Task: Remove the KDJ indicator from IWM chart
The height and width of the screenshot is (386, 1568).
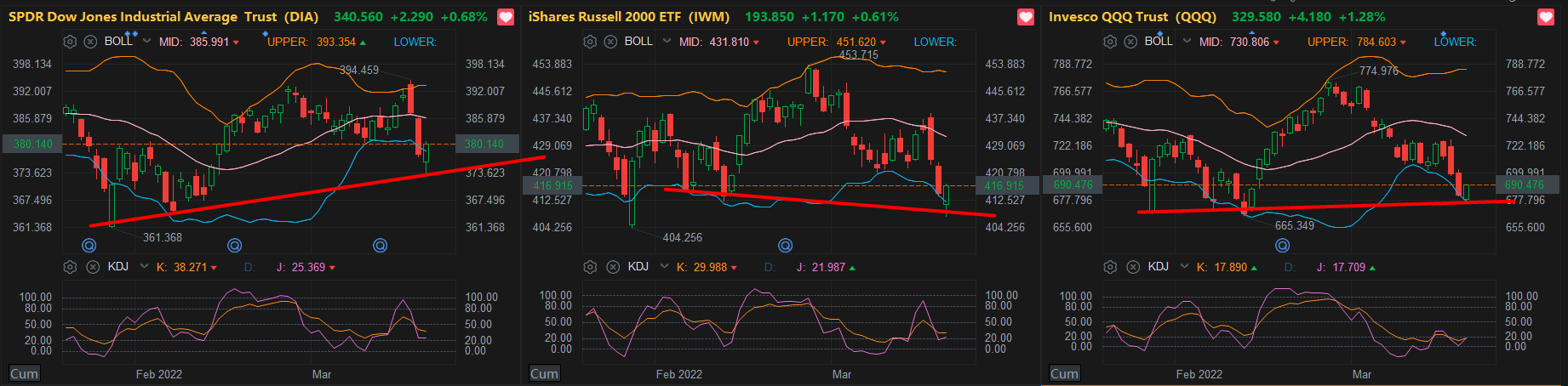Action: [x=613, y=267]
